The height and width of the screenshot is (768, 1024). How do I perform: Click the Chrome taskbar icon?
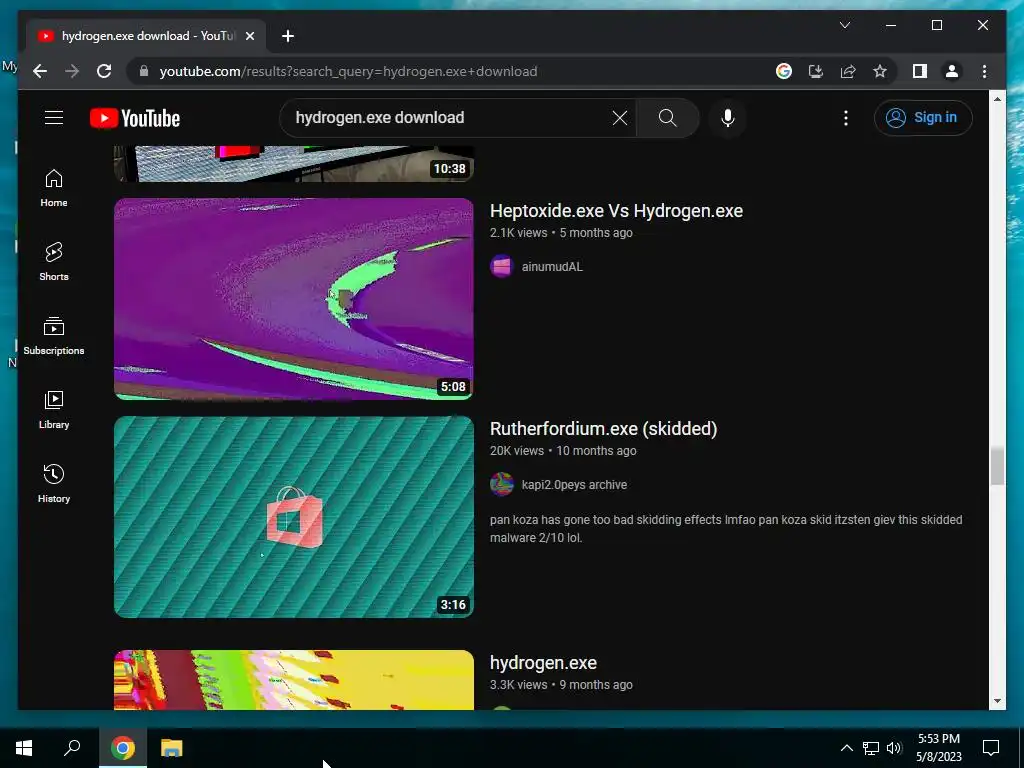[x=122, y=748]
